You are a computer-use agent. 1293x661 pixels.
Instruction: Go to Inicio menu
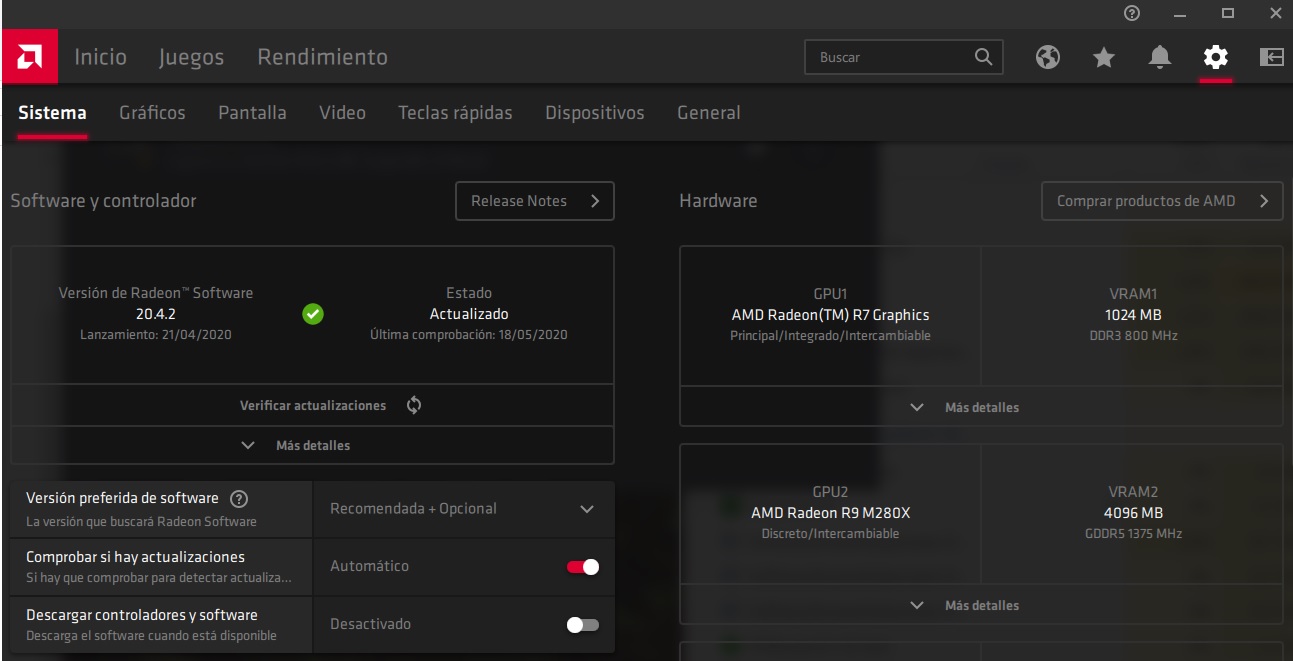101,57
